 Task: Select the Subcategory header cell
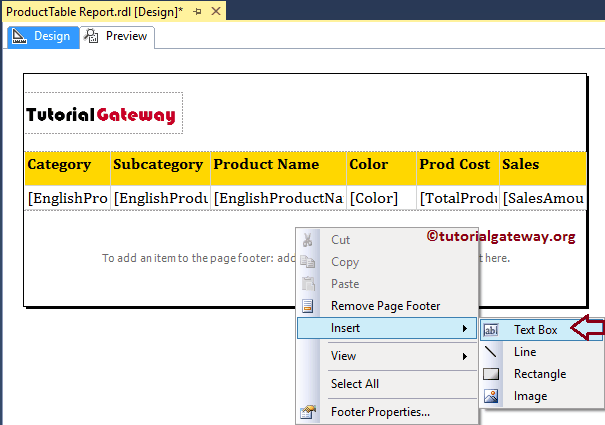pyautogui.click(x=161, y=168)
